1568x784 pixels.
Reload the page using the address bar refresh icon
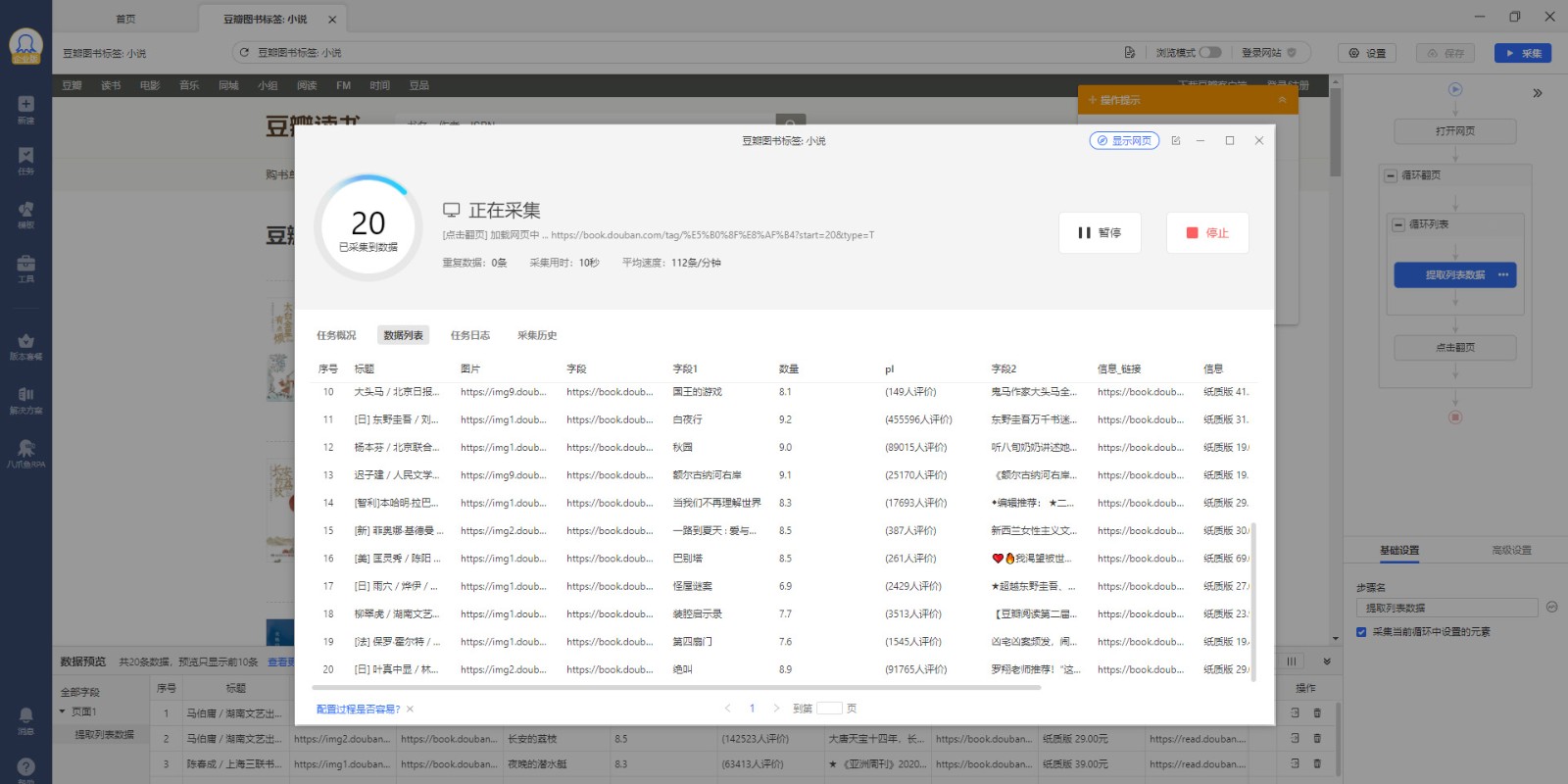pos(245,52)
